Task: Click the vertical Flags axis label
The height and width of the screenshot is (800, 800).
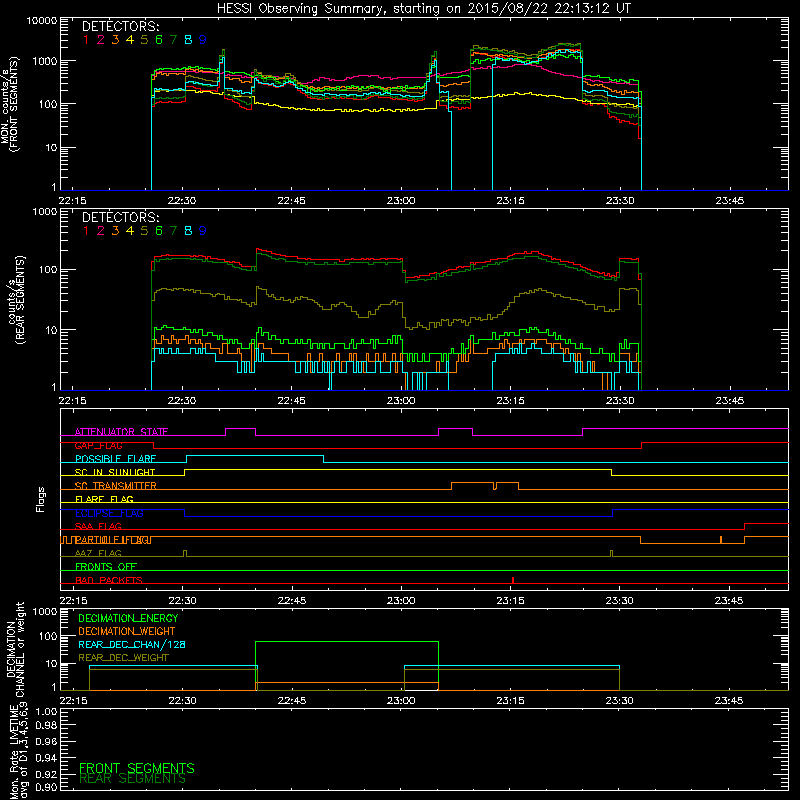Action: point(41,499)
